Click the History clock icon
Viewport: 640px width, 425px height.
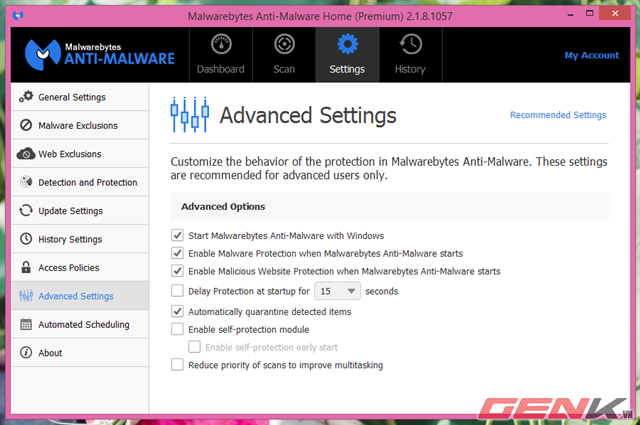click(x=410, y=44)
